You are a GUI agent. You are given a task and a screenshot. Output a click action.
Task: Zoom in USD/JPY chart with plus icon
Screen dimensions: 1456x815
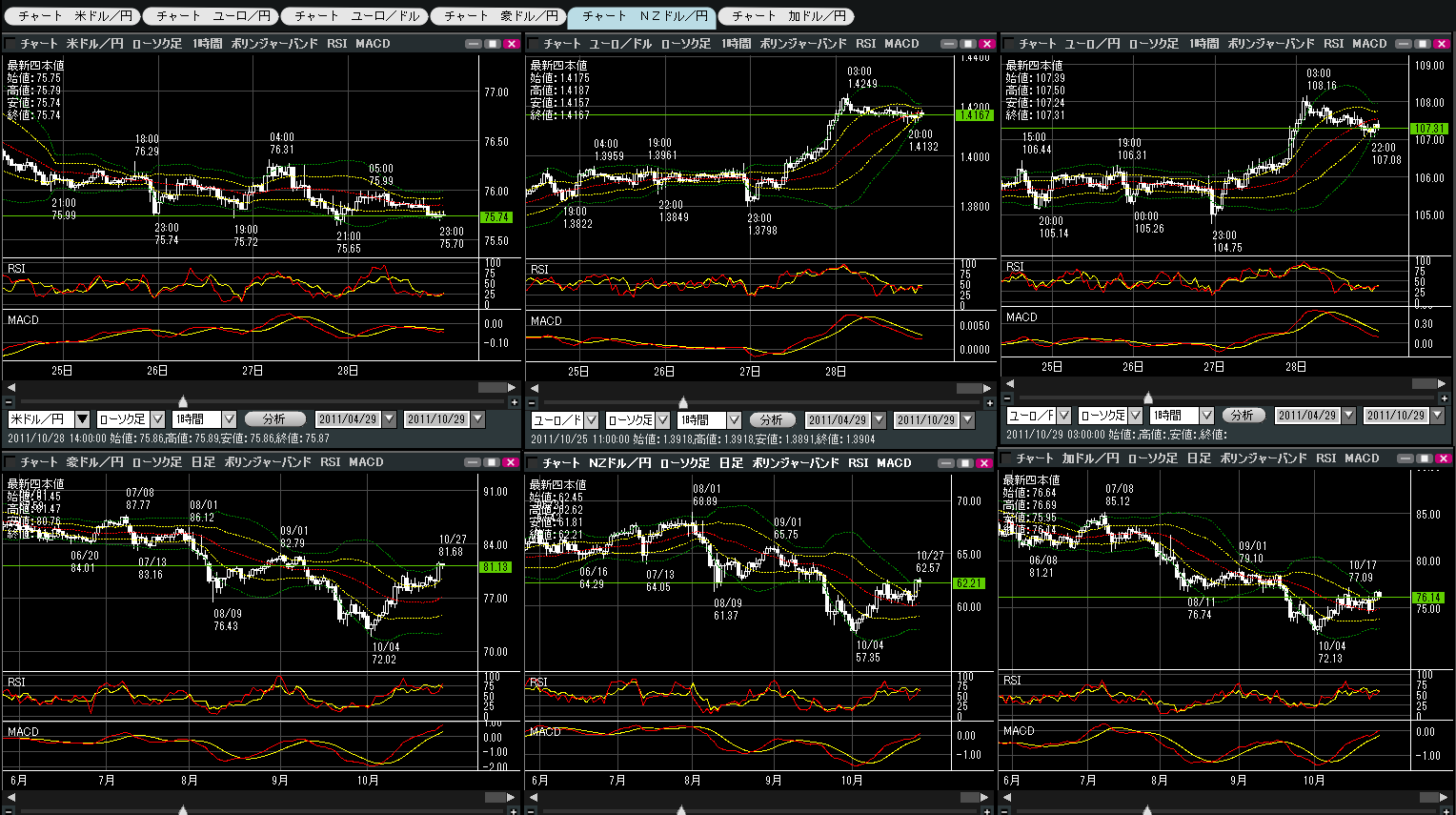[513, 401]
